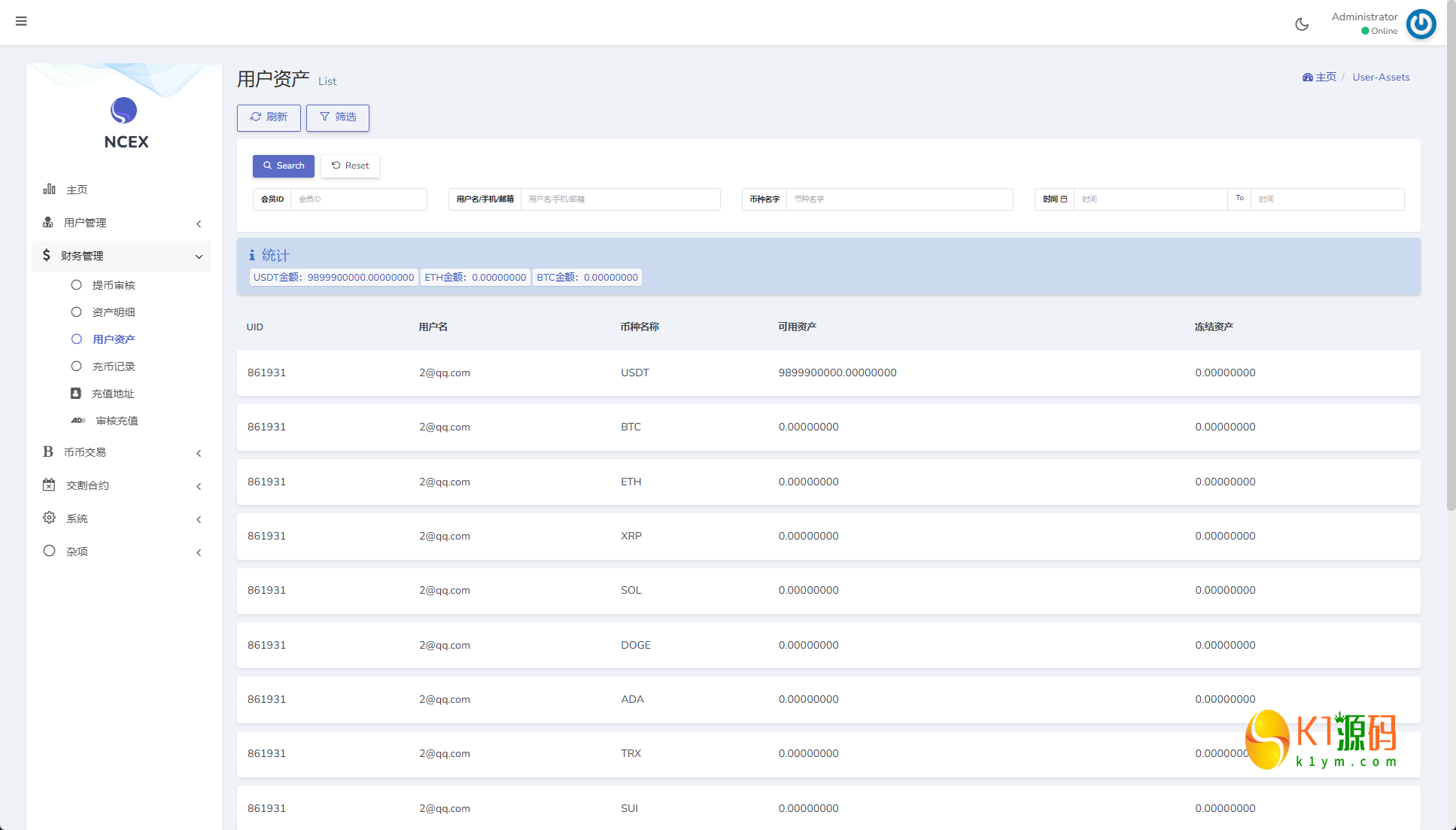Click the 冻结资产 column header

tap(1214, 327)
